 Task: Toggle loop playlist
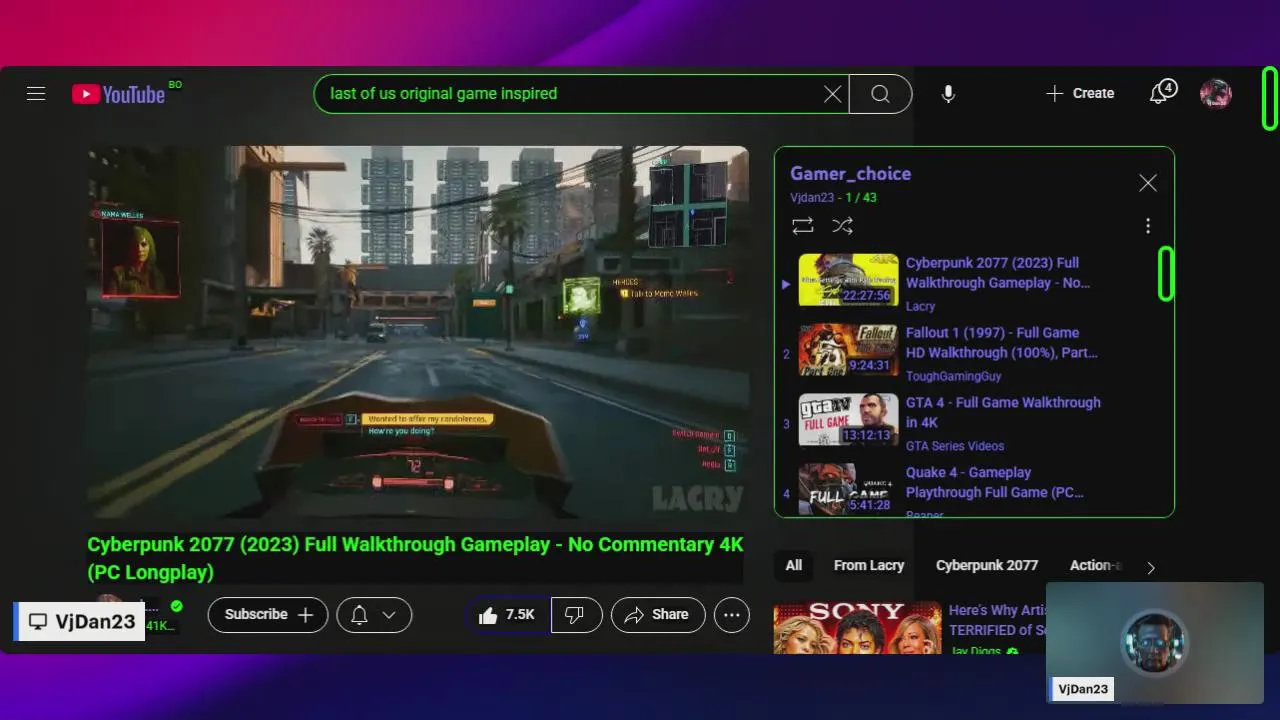(x=803, y=226)
